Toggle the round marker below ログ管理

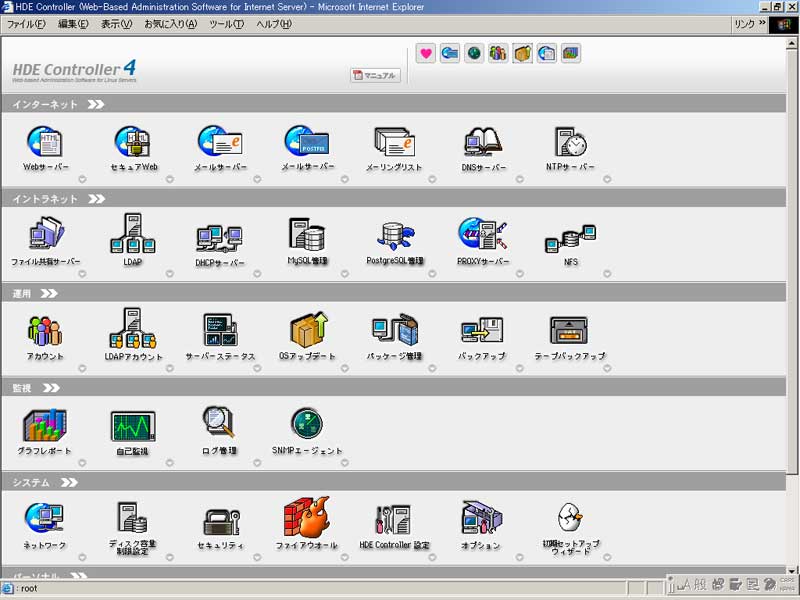[257, 463]
